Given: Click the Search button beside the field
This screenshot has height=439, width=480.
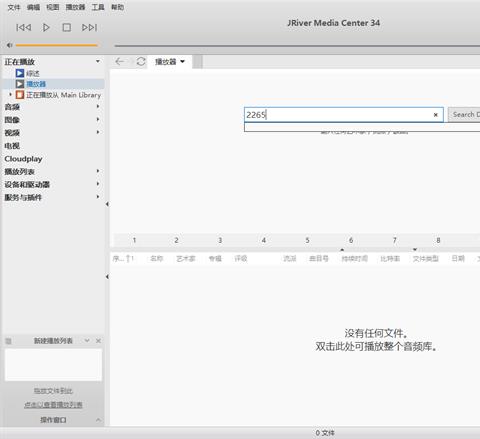Looking at the screenshot, I should pyautogui.click(x=464, y=115).
